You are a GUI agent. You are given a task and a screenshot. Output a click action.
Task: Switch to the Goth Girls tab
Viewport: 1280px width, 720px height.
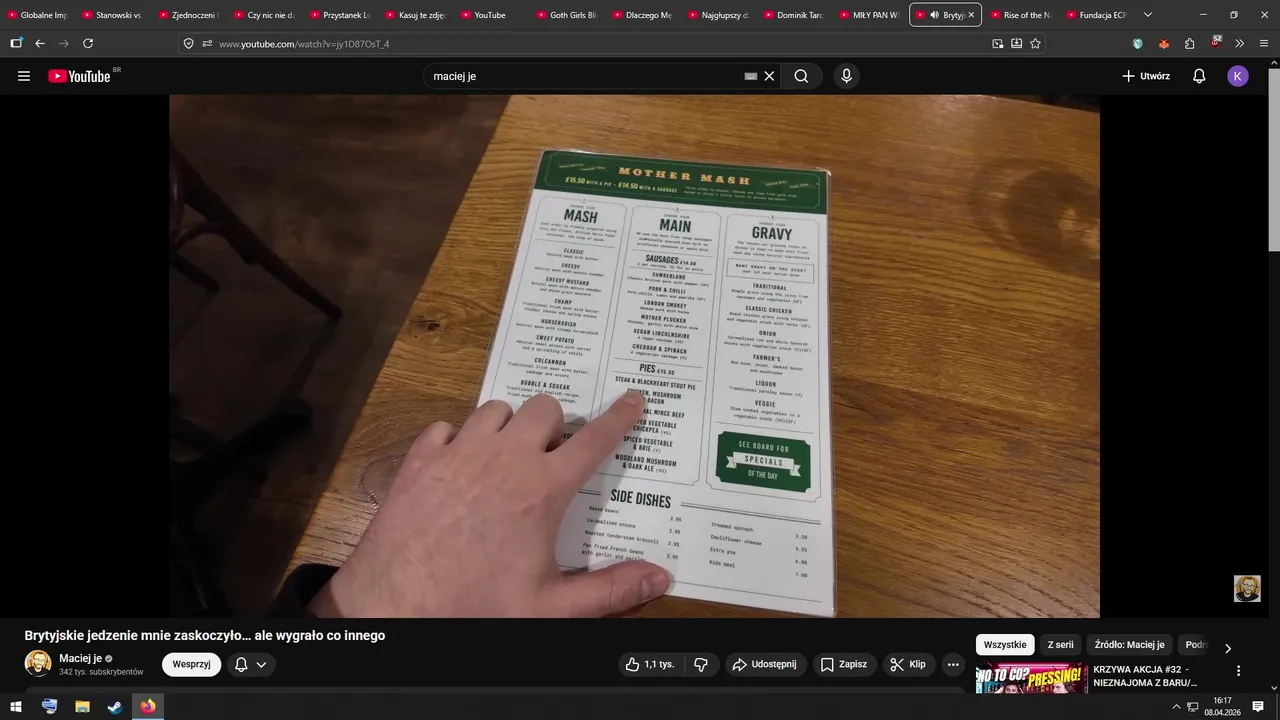click(566, 15)
